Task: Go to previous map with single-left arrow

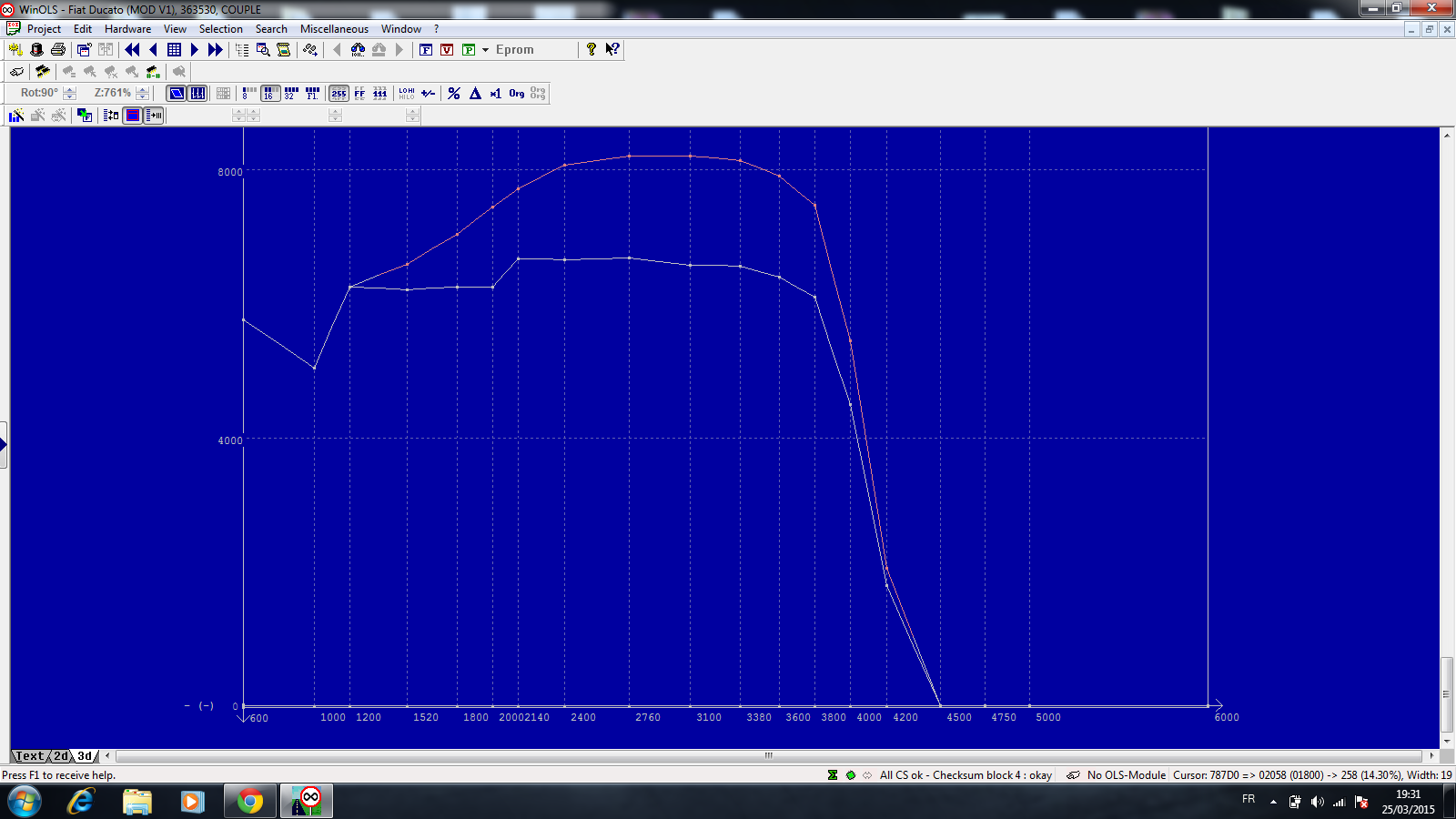Action: click(153, 50)
